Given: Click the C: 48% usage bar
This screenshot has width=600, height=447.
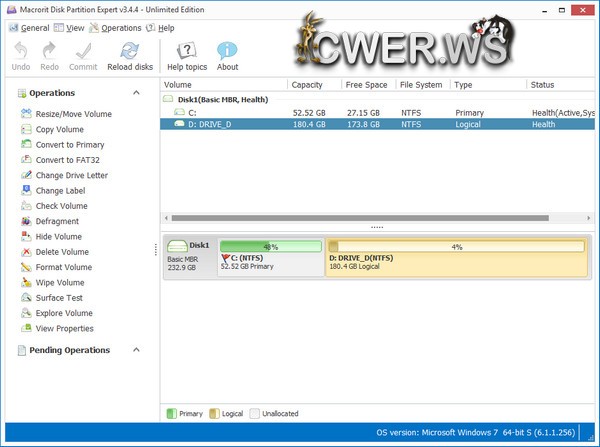Looking at the screenshot, I should (271, 246).
